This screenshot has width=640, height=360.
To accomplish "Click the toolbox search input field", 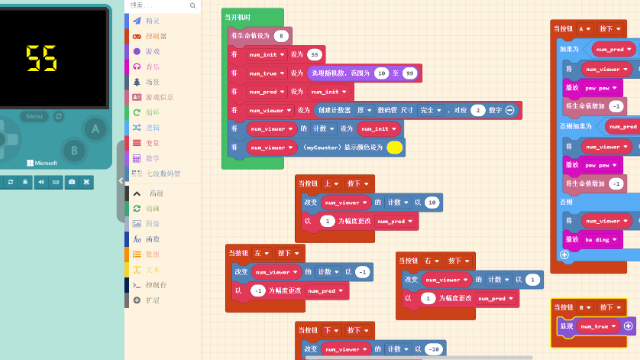I will (x=158, y=6).
